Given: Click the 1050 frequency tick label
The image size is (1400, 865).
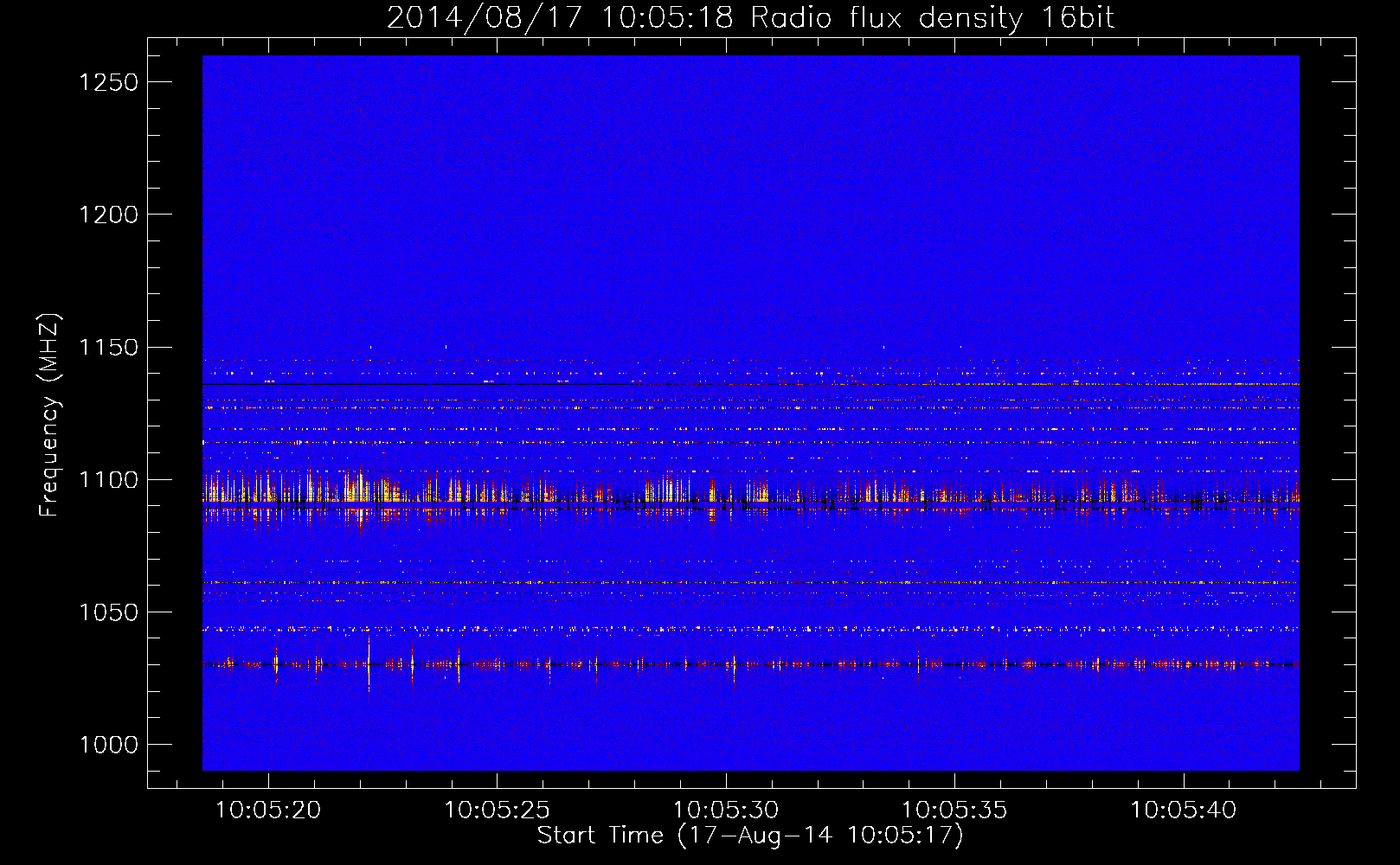Looking at the screenshot, I should [x=109, y=612].
